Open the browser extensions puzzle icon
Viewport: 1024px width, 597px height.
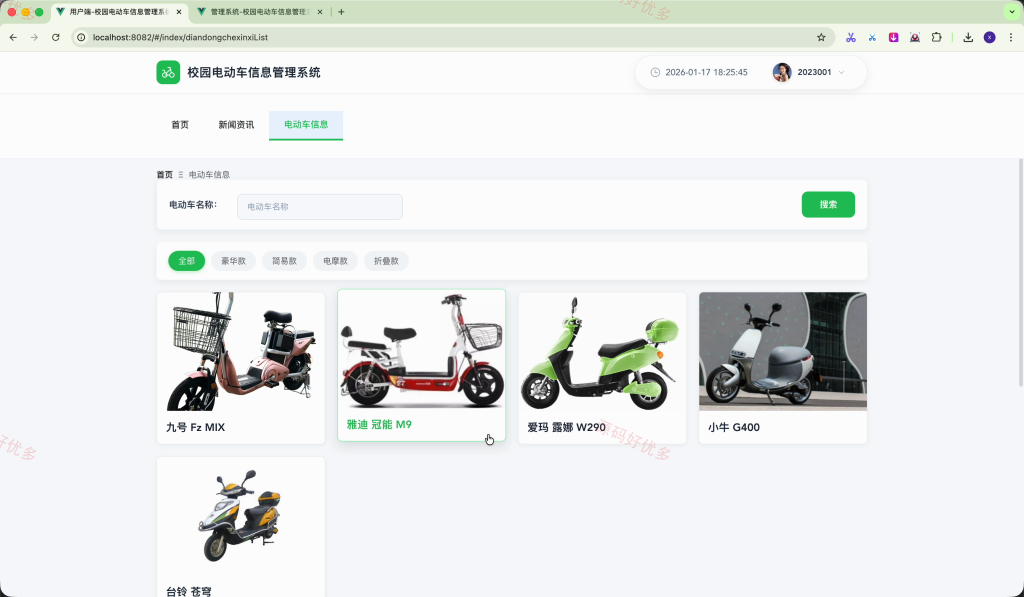pos(936,37)
